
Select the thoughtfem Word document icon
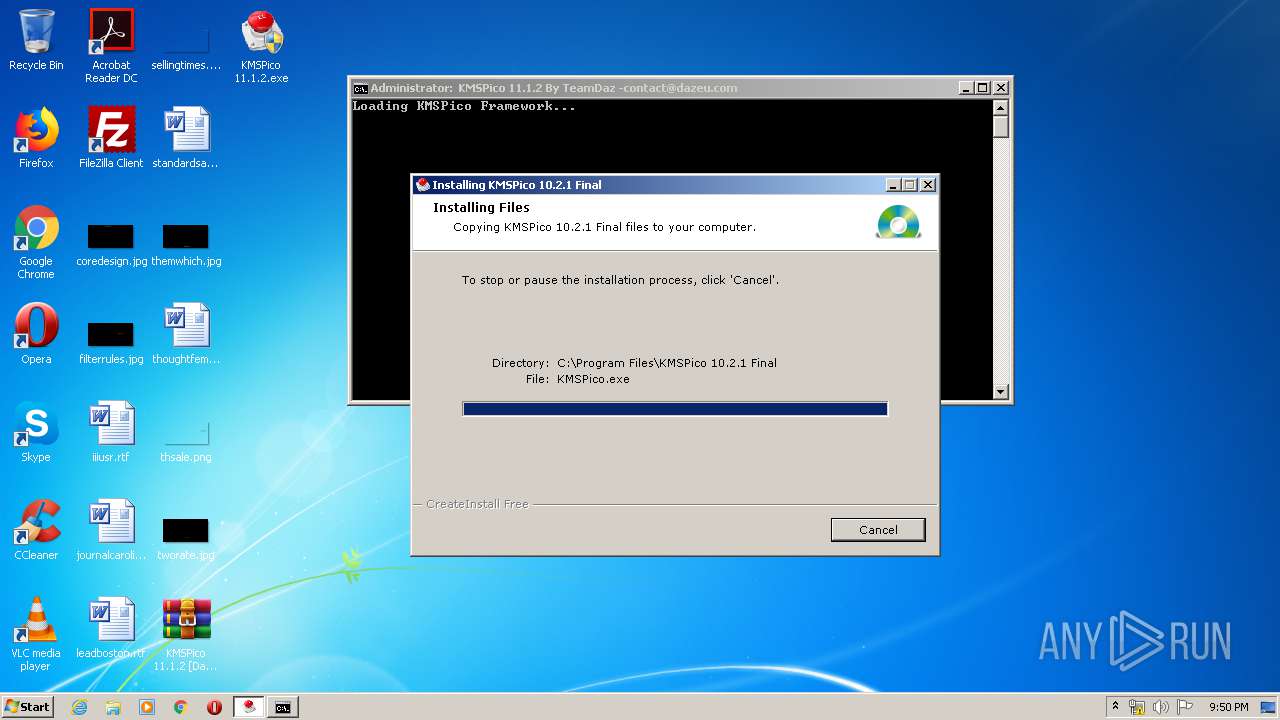[186, 334]
